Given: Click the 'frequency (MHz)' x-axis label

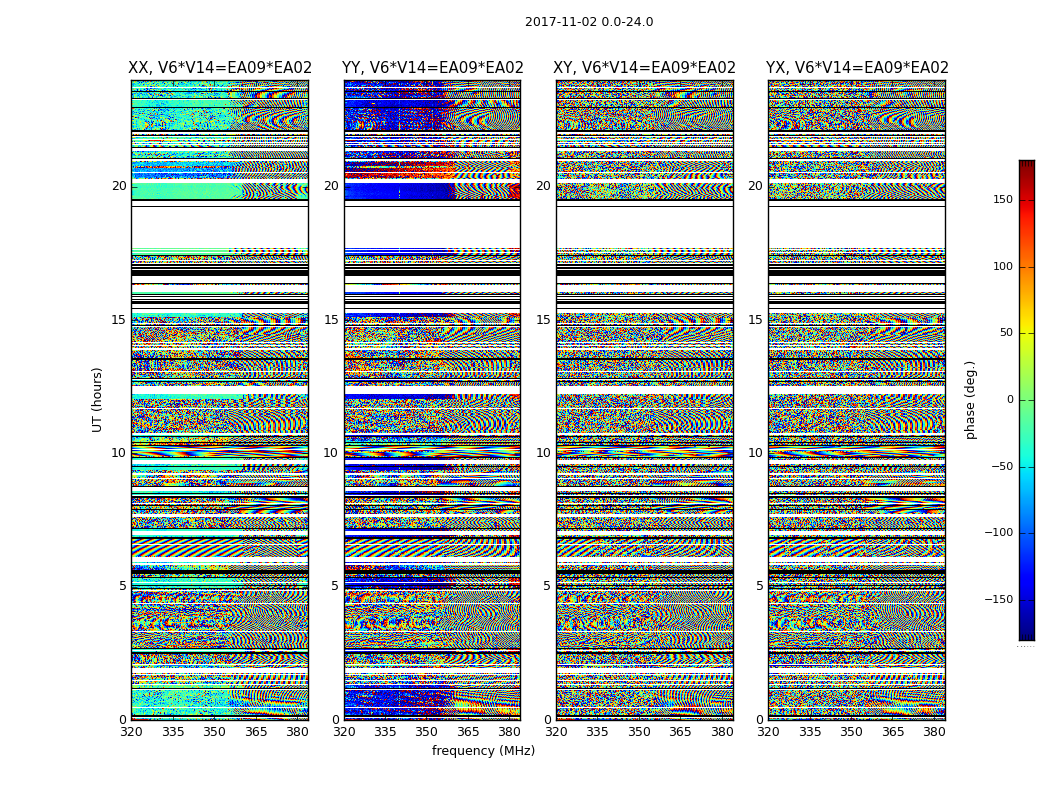Looking at the screenshot, I should pyautogui.click(x=483, y=750).
